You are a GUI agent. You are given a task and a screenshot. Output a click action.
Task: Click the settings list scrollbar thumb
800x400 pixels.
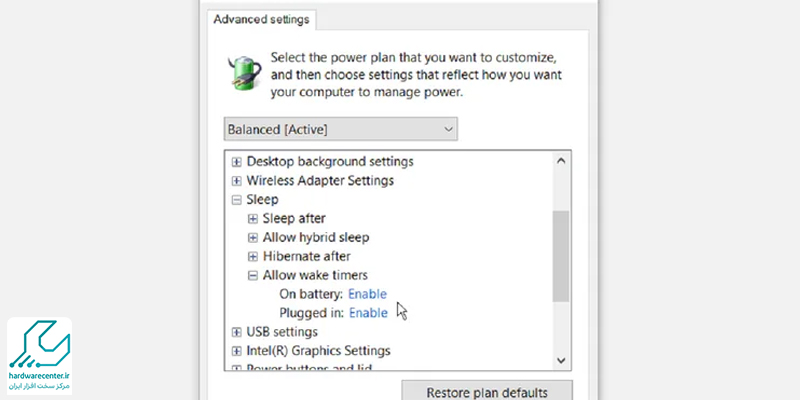pos(561,254)
